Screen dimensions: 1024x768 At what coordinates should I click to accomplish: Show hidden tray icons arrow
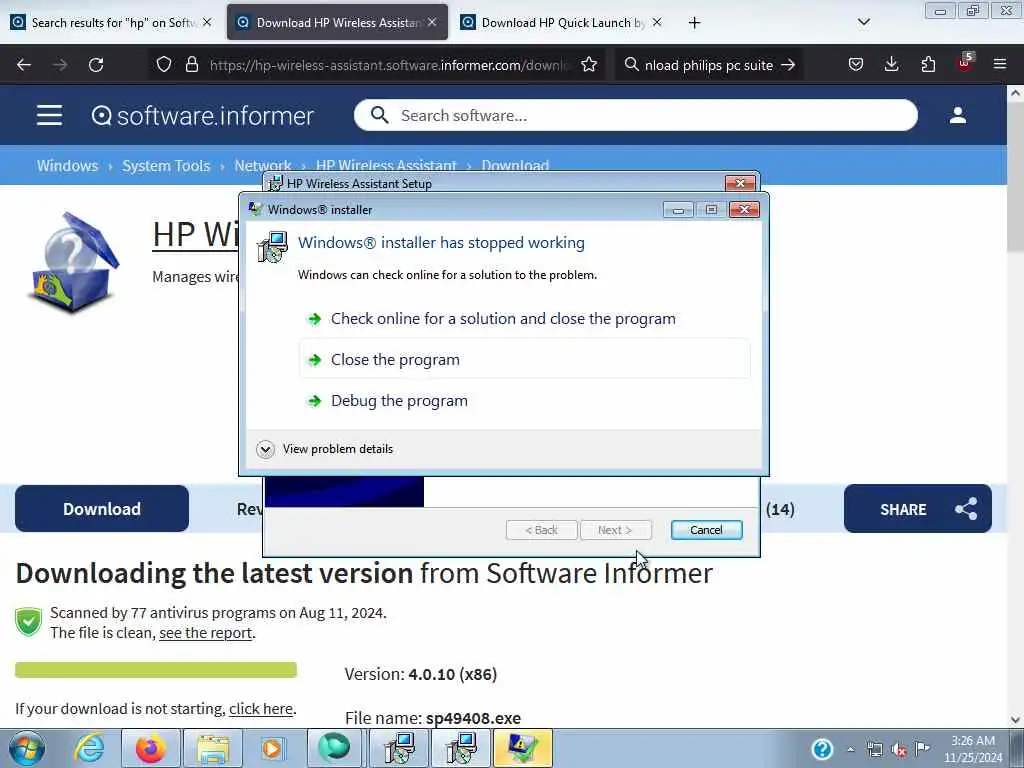tap(851, 750)
